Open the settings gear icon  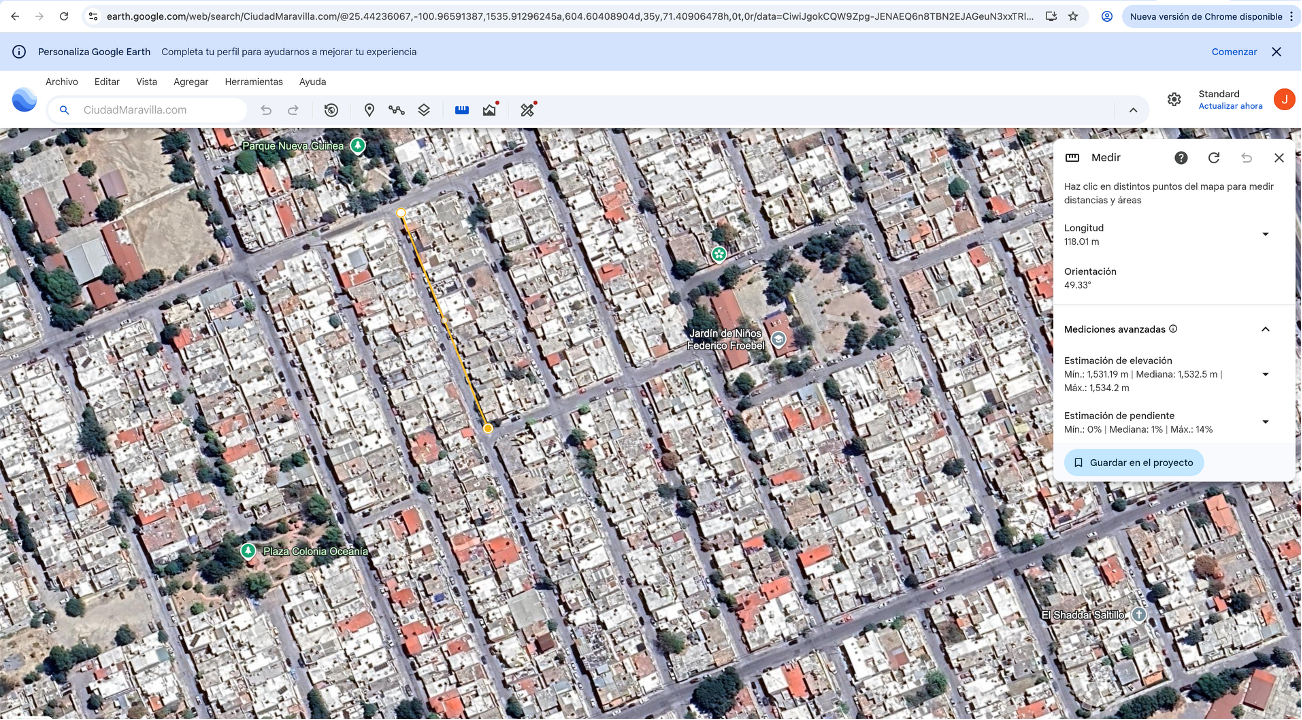click(x=1174, y=99)
